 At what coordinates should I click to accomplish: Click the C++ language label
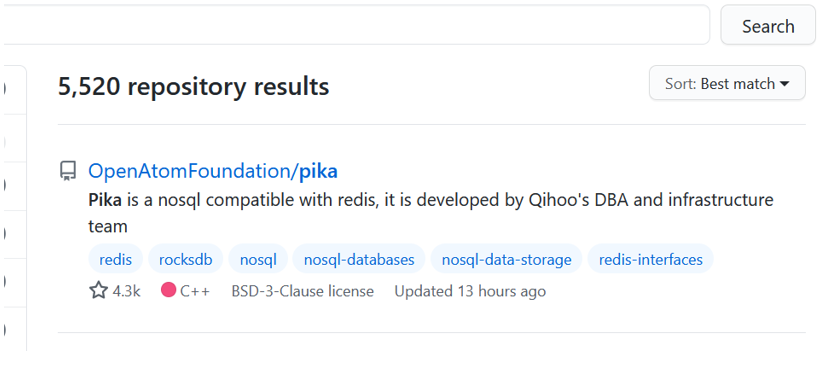[x=195, y=291]
